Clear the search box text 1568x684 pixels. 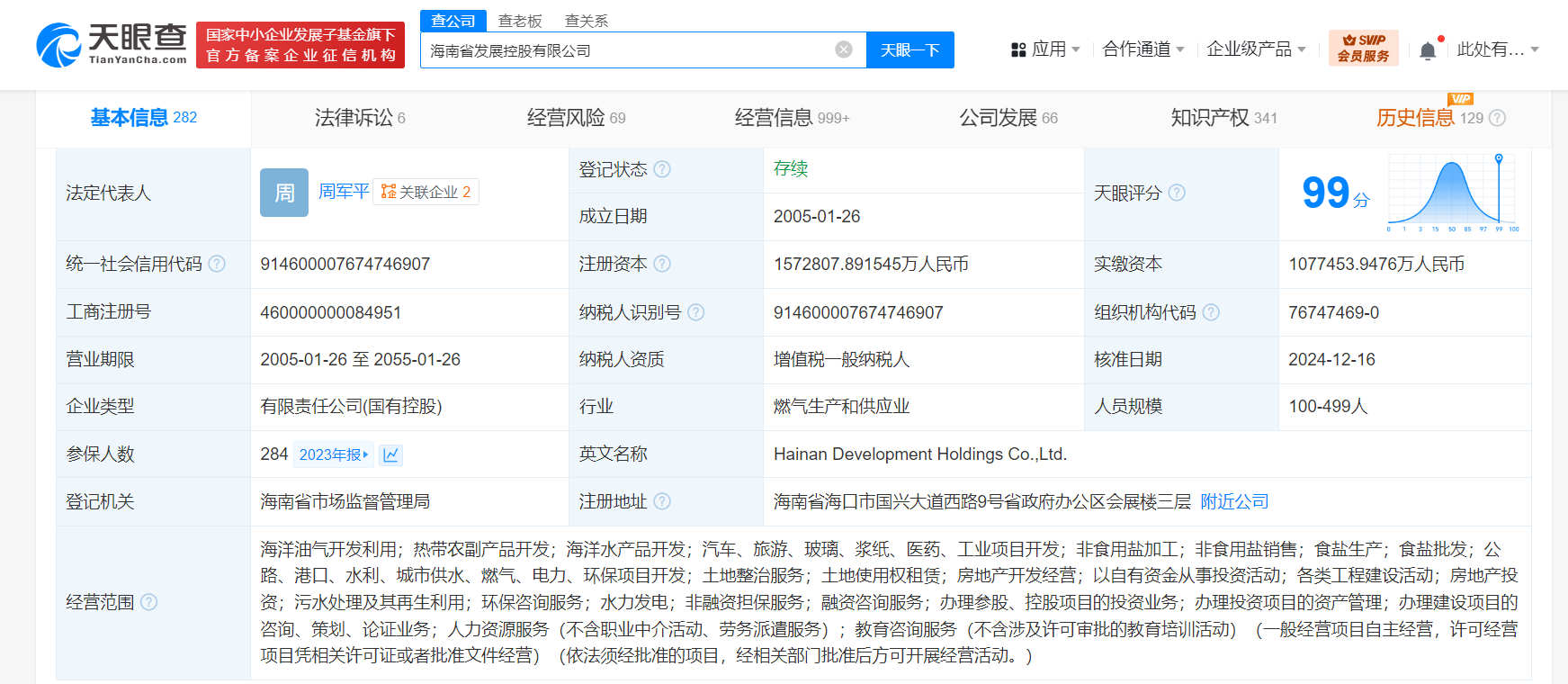tap(843, 49)
